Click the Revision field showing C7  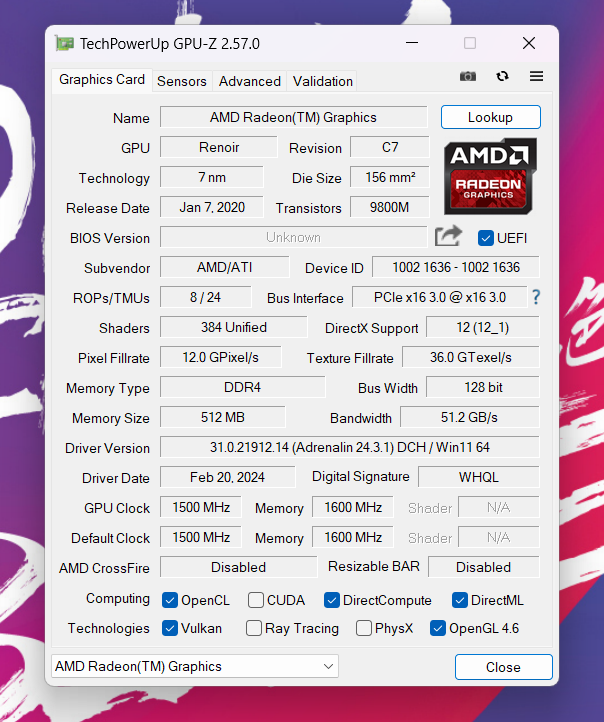click(389, 147)
